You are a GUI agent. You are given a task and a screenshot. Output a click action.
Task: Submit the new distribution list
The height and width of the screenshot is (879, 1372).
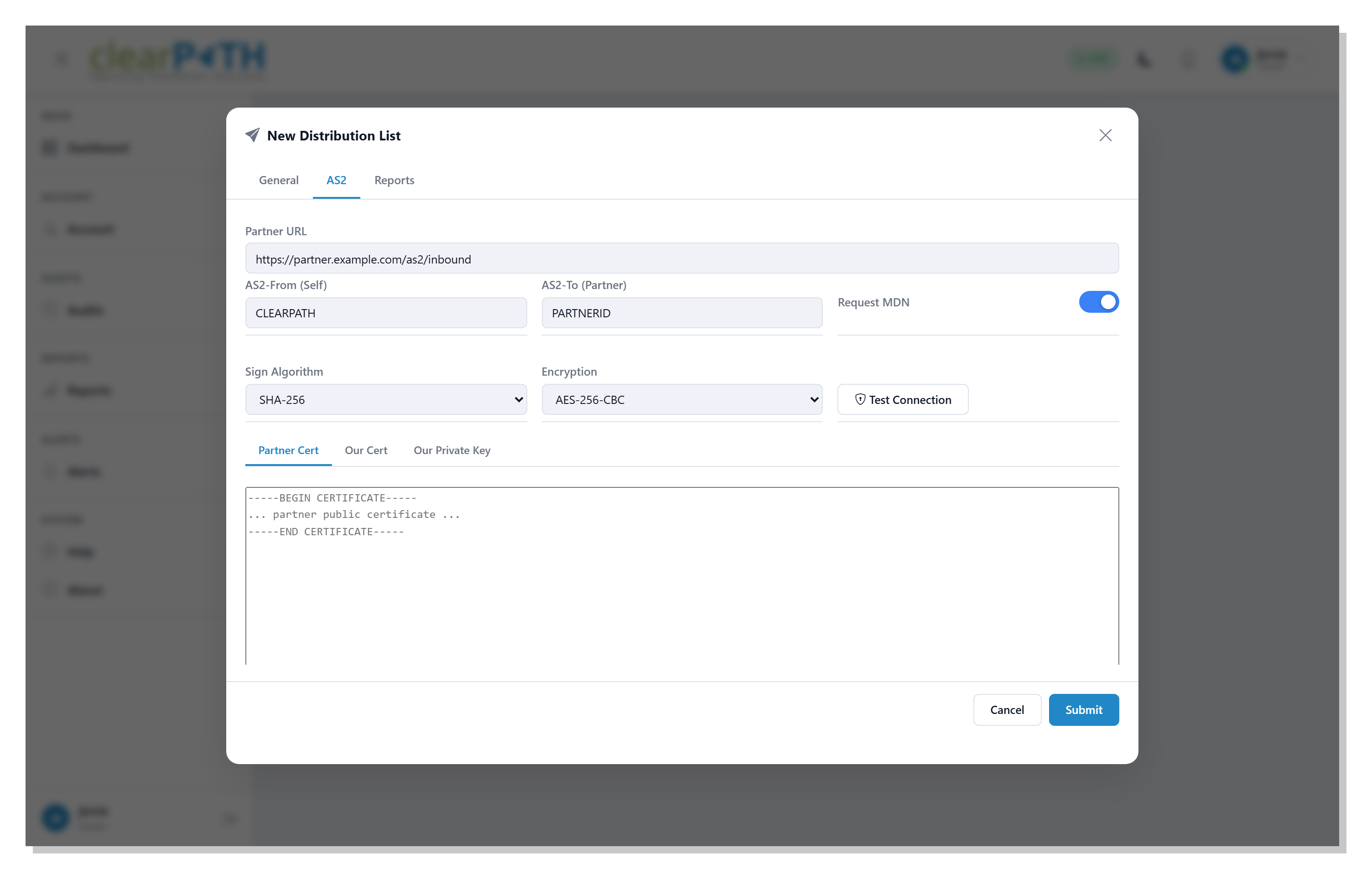tap(1083, 709)
